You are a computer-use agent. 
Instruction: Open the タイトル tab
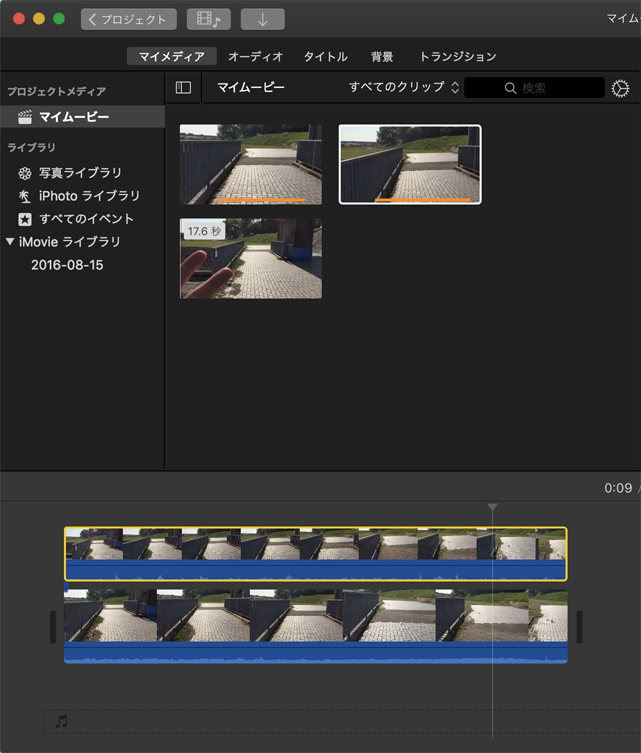click(326, 56)
